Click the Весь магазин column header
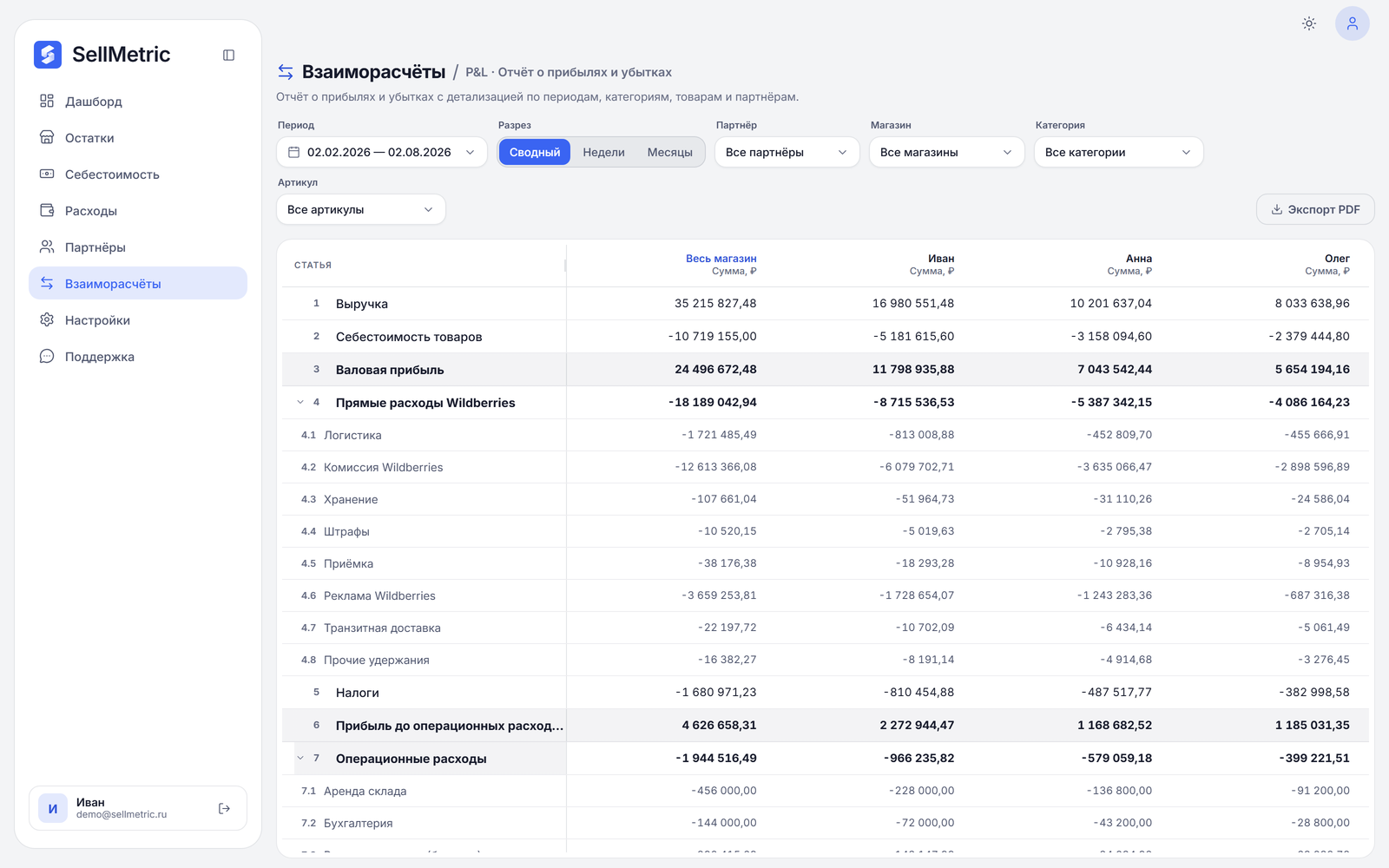The width and height of the screenshot is (1389, 868). (721, 259)
